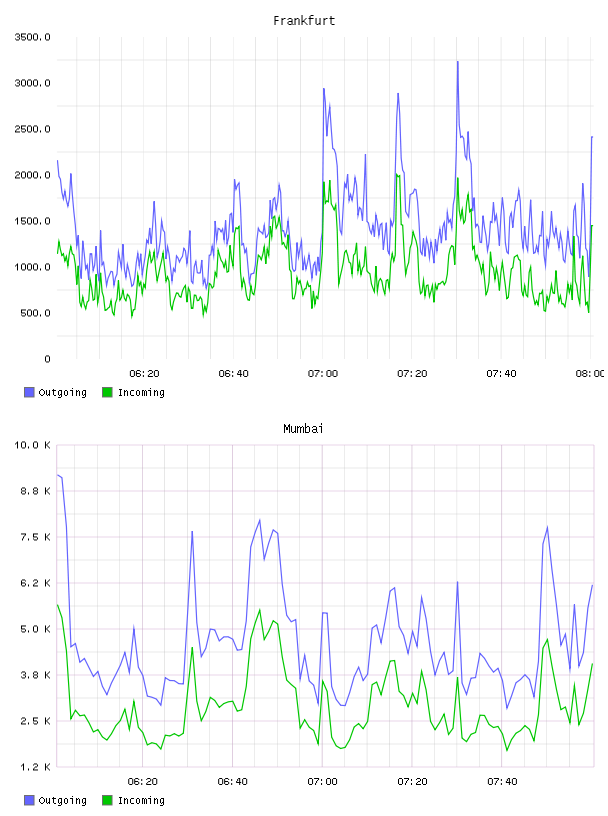The width and height of the screenshot is (608, 816).
Task: Click the 07:20 time label in Mumbai
Action: [x=412, y=782]
